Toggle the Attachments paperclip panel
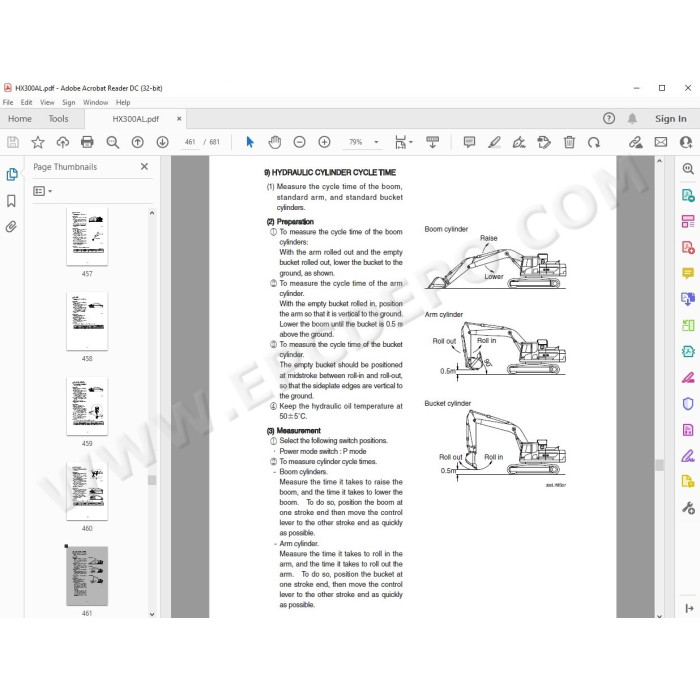Screen dimensions: 700x700 coord(12,227)
